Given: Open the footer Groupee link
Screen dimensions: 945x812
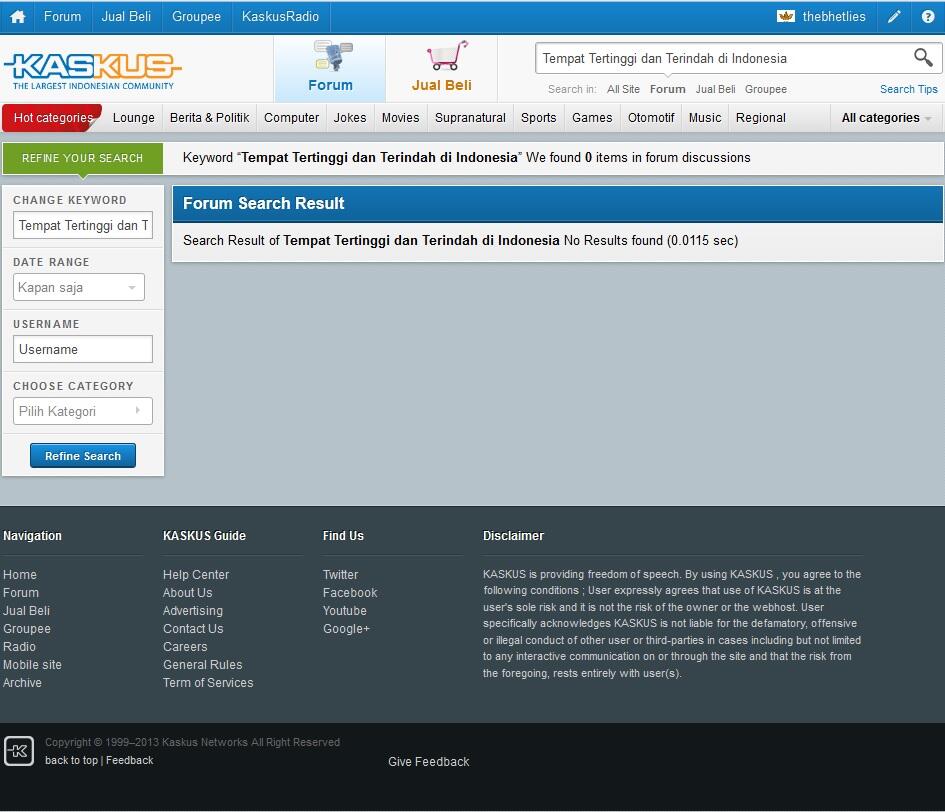Looking at the screenshot, I should [x=27, y=629].
